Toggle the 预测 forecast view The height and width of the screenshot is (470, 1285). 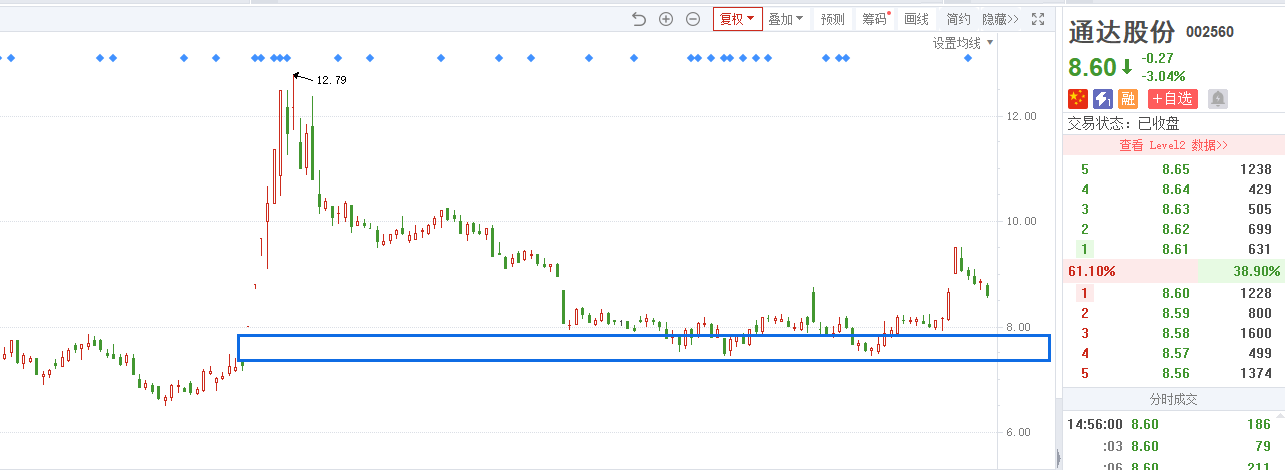[x=832, y=19]
